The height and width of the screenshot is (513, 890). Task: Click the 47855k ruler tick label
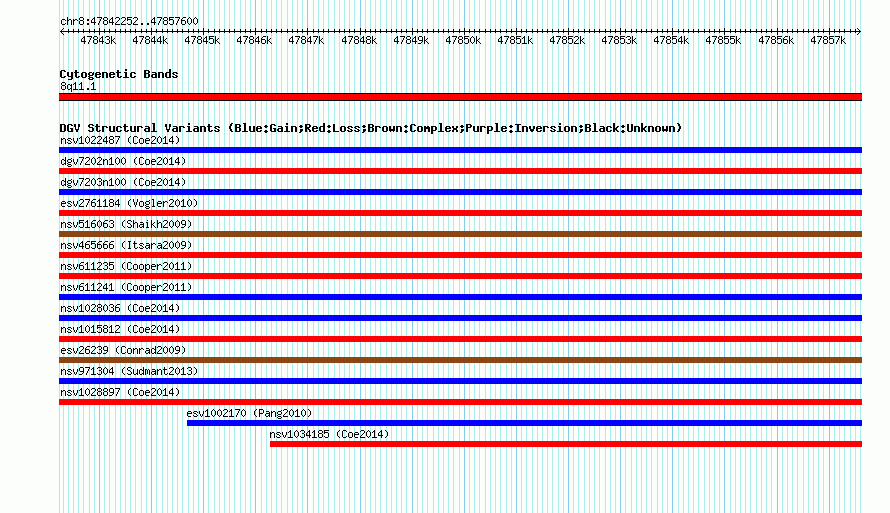tap(724, 40)
